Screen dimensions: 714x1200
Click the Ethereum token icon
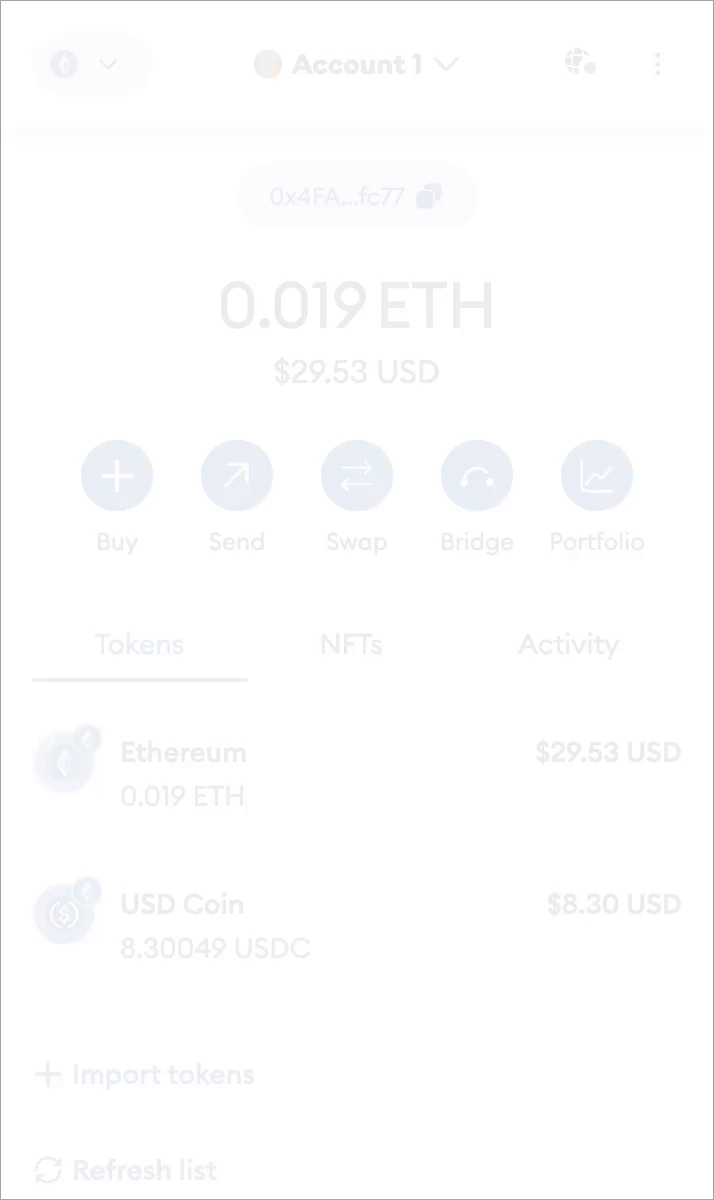[x=64, y=762]
